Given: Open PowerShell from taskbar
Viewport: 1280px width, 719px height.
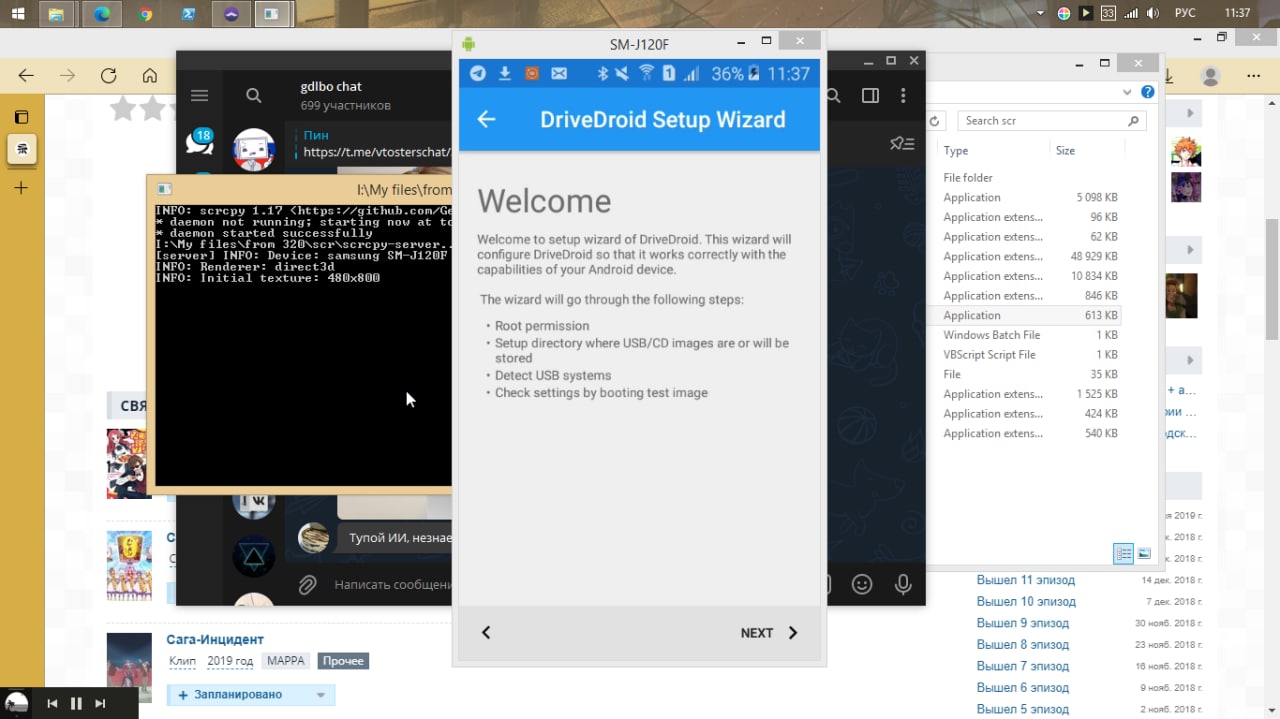Looking at the screenshot, I should (x=188, y=14).
